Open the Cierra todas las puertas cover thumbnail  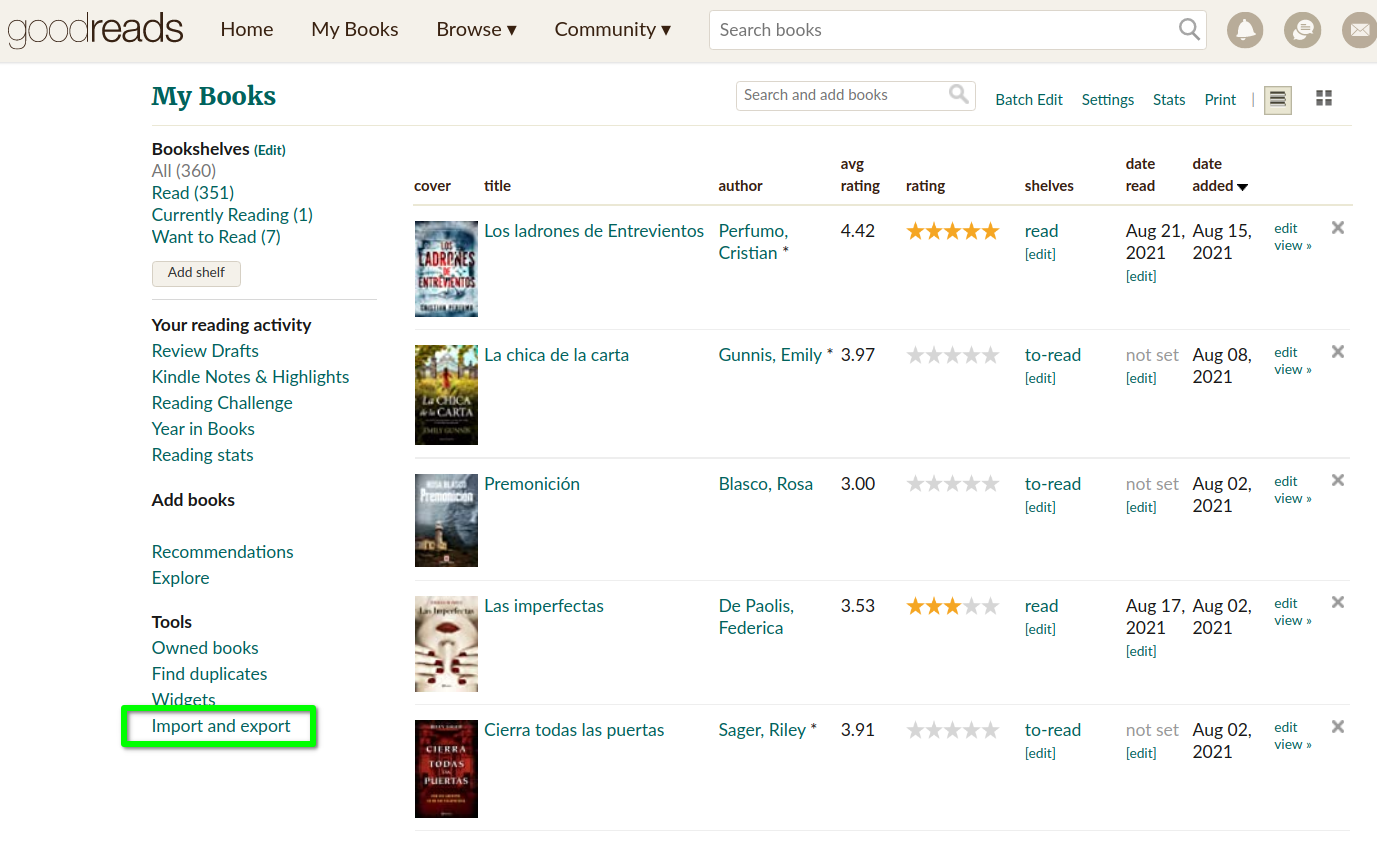(446, 768)
